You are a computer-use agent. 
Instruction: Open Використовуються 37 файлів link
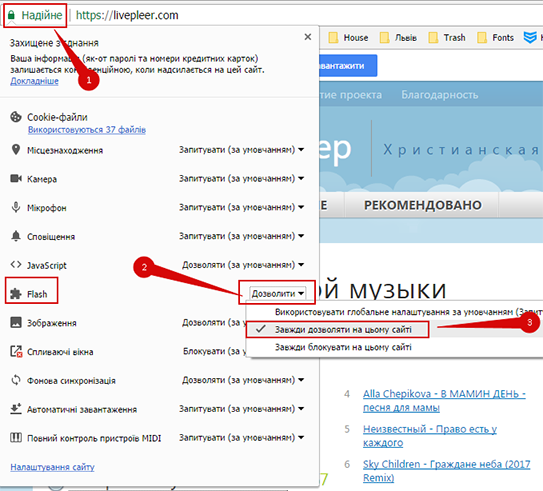pyautogui.click(x=87, y=130)
